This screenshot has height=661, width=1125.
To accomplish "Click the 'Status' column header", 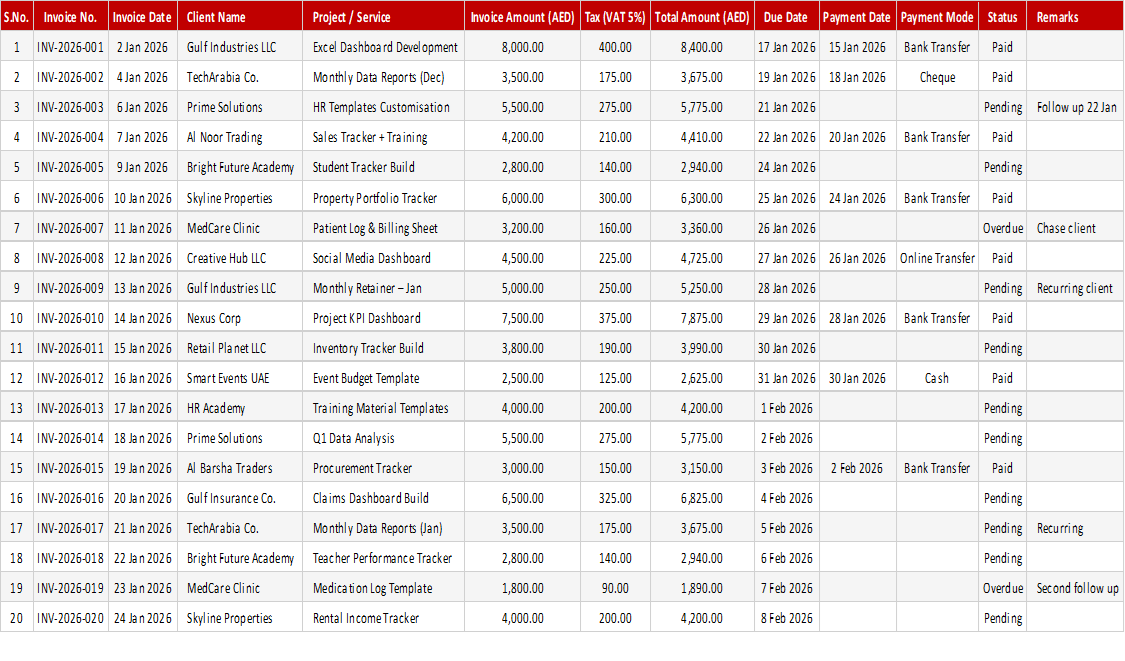I will pos(1002,17).
